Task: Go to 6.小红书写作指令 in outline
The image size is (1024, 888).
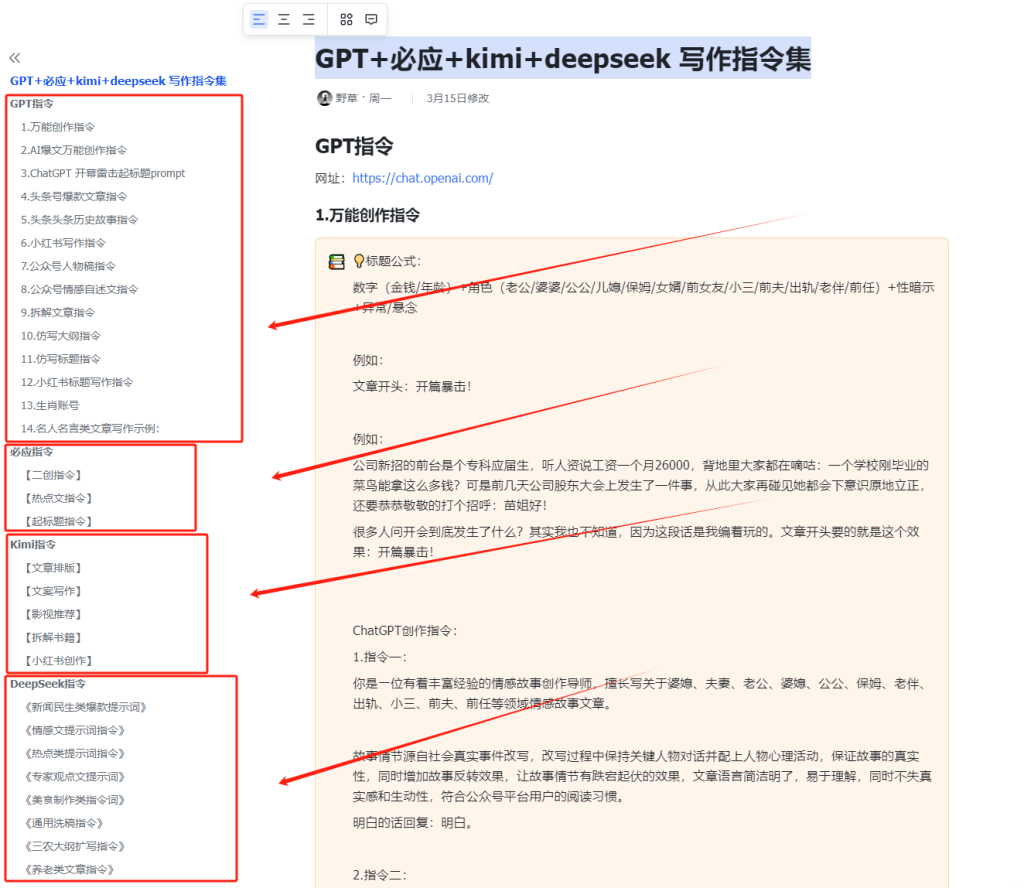Action: pyautogui.click(x=63, y=243)
